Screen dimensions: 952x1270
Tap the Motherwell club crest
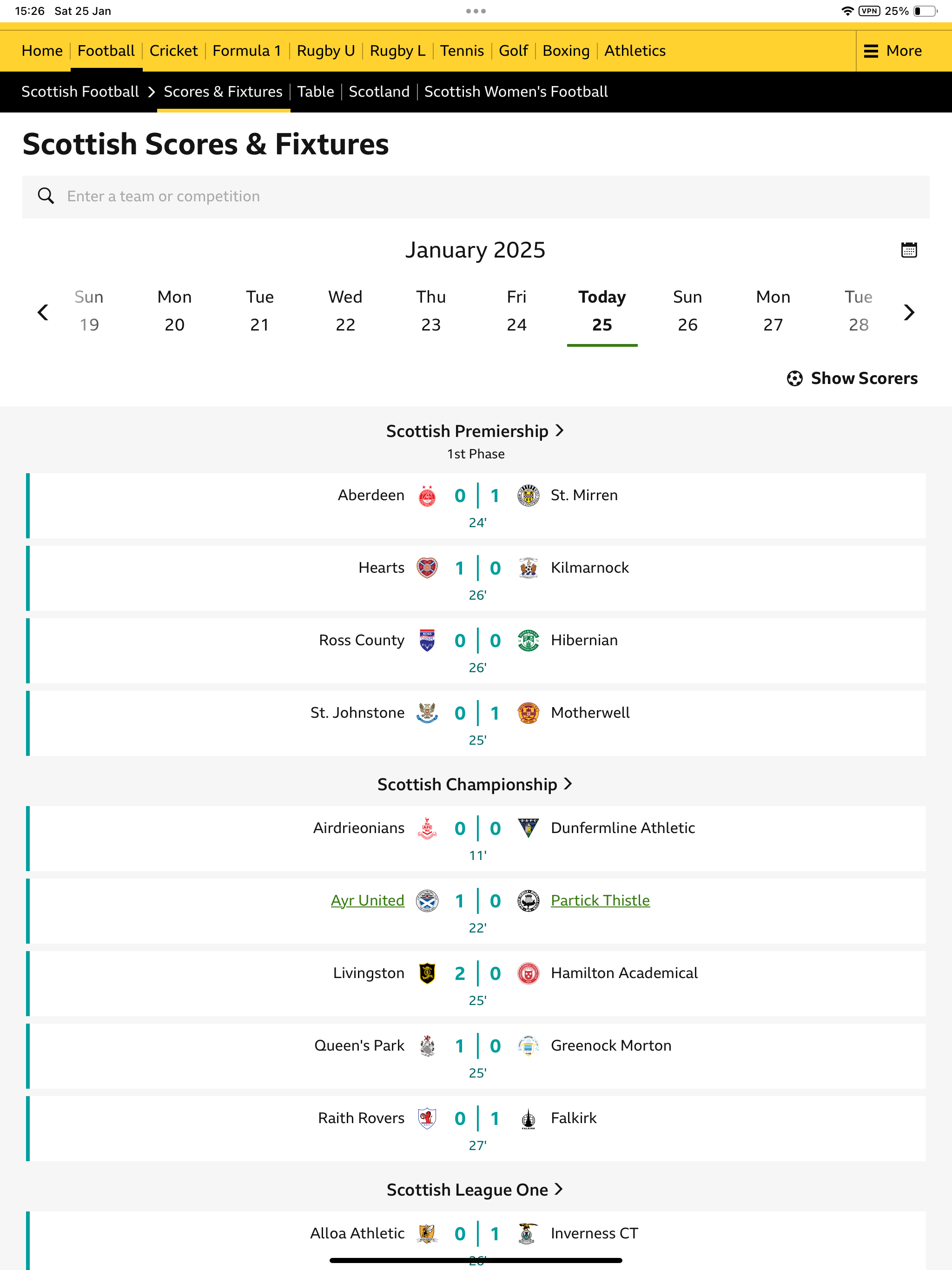[x=528, y=713]
